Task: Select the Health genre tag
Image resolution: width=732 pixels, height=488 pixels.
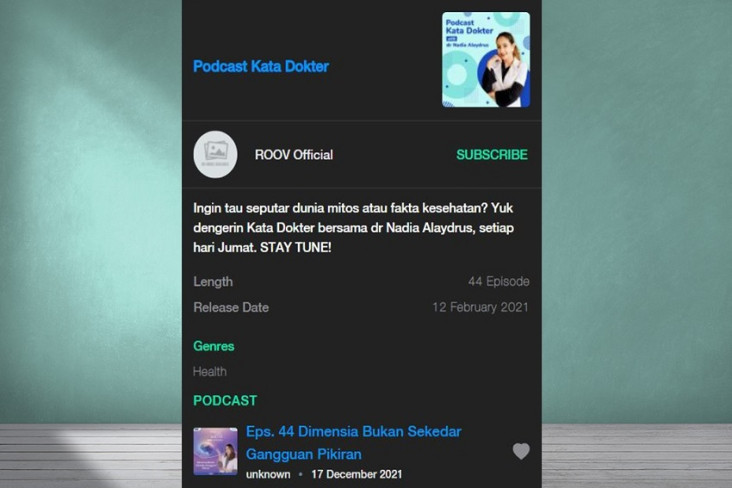Action: tap(210, 372)
